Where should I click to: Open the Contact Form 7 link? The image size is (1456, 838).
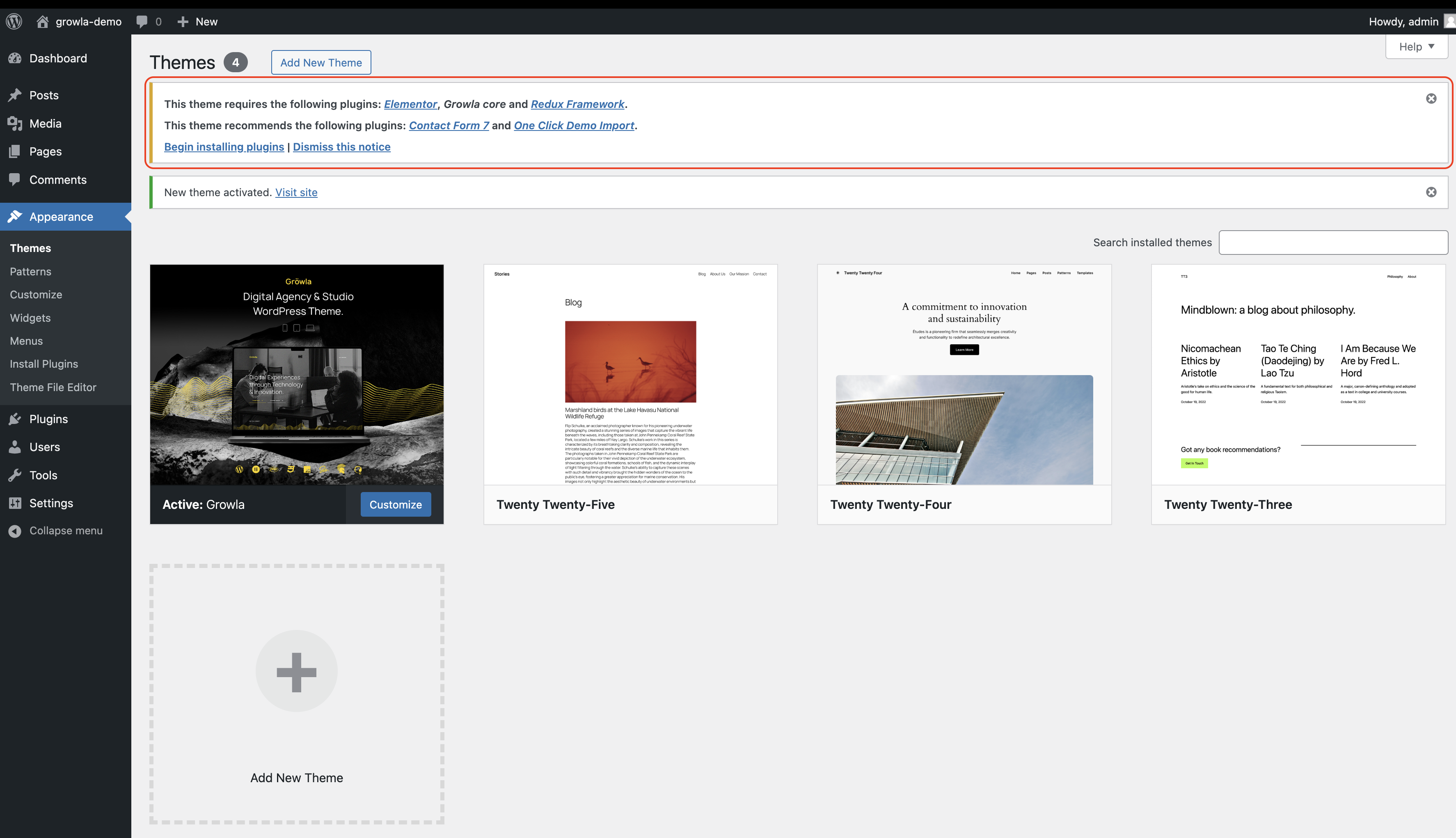click(x=449, y=126)
